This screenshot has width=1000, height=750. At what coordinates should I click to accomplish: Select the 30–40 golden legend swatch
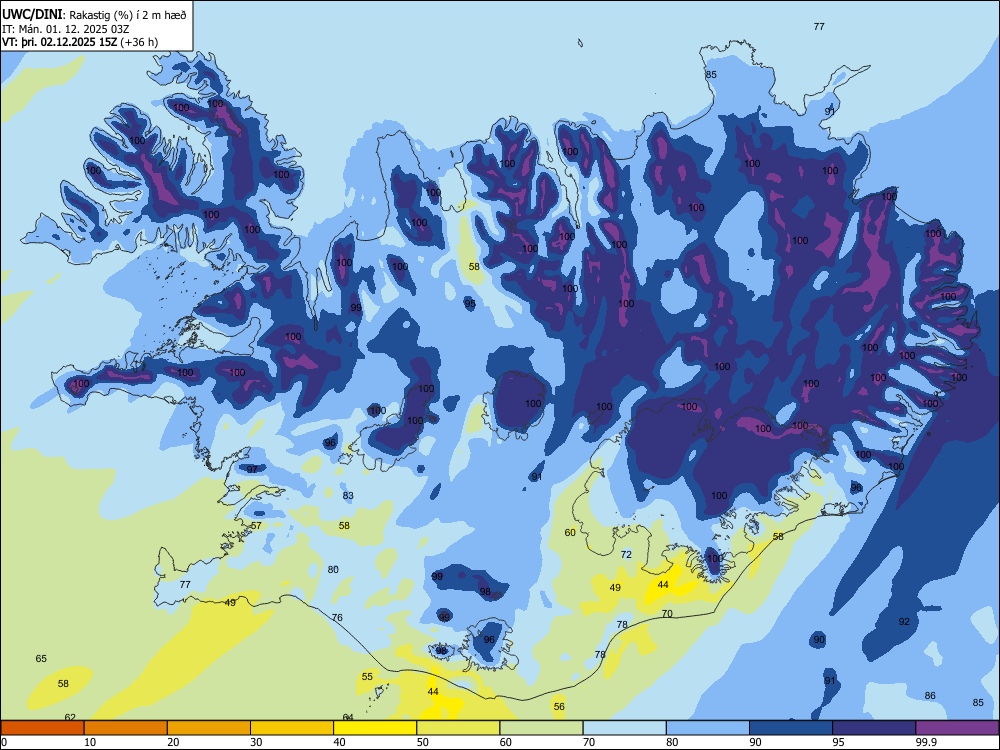tap(292, 728)
